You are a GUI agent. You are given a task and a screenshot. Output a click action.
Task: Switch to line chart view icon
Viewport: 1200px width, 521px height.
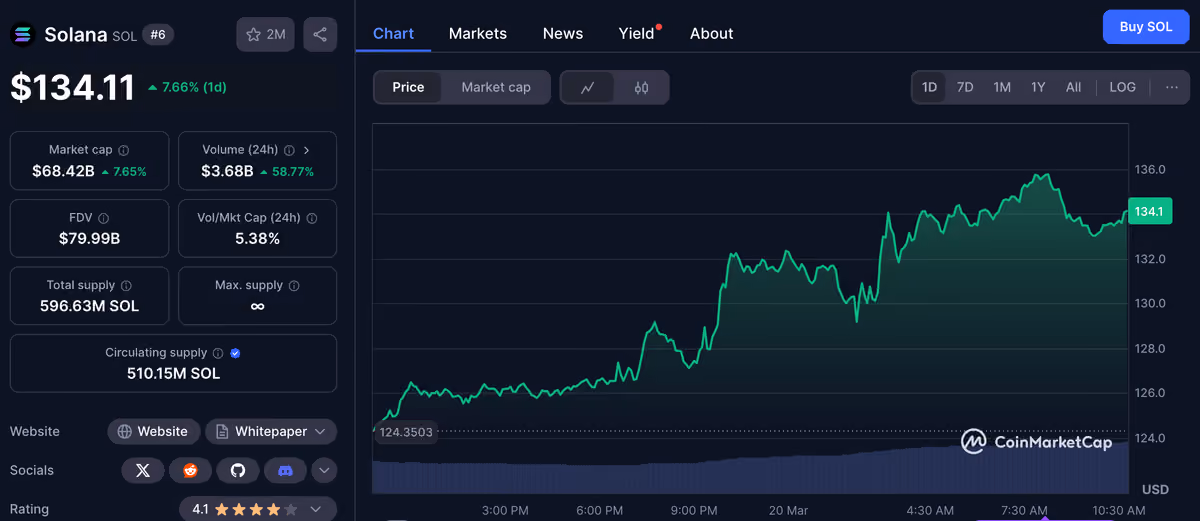(588, 87)
